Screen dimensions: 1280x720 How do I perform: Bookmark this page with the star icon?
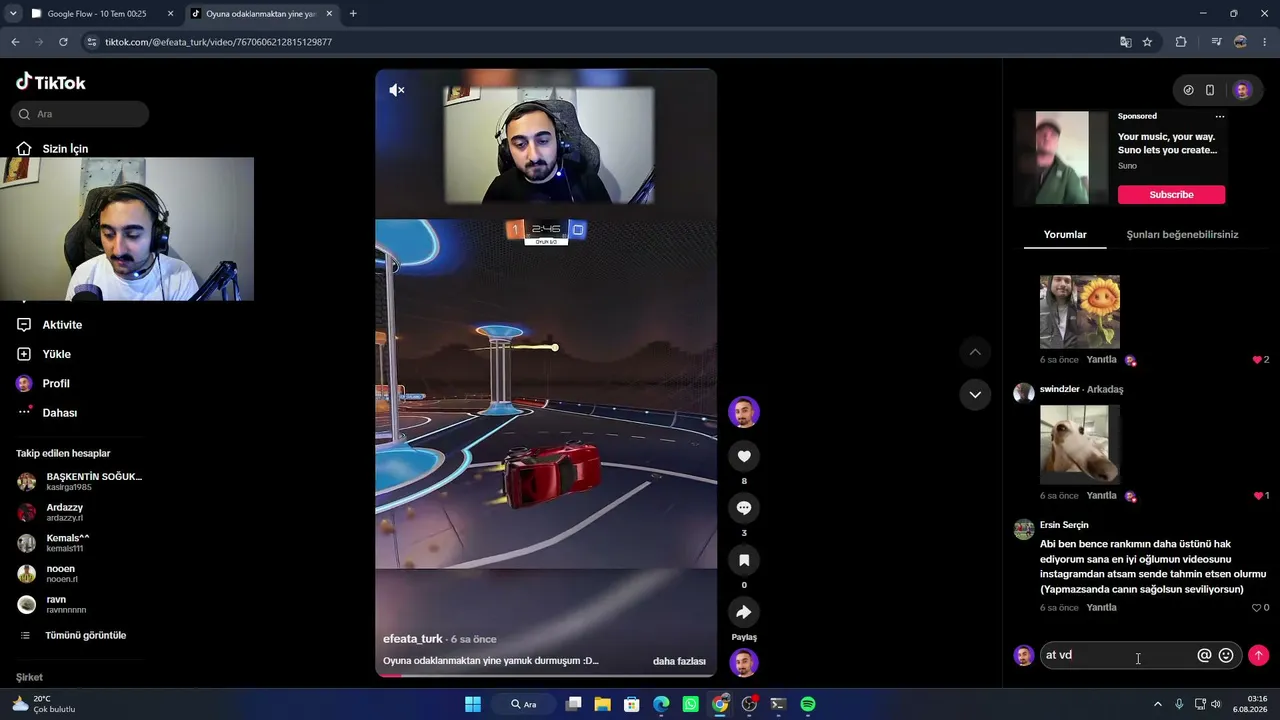point(1147,42)
